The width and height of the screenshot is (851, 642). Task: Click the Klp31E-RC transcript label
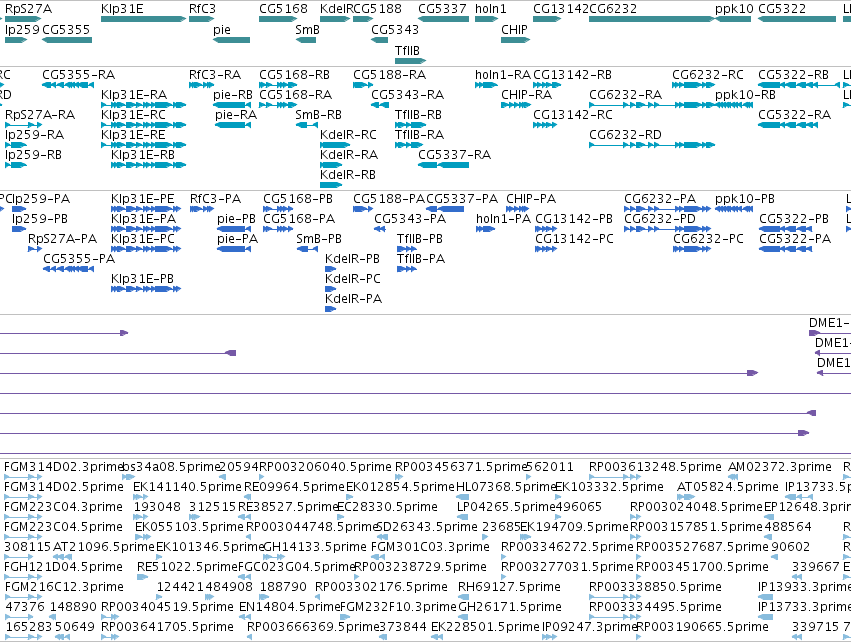[134, 115]
